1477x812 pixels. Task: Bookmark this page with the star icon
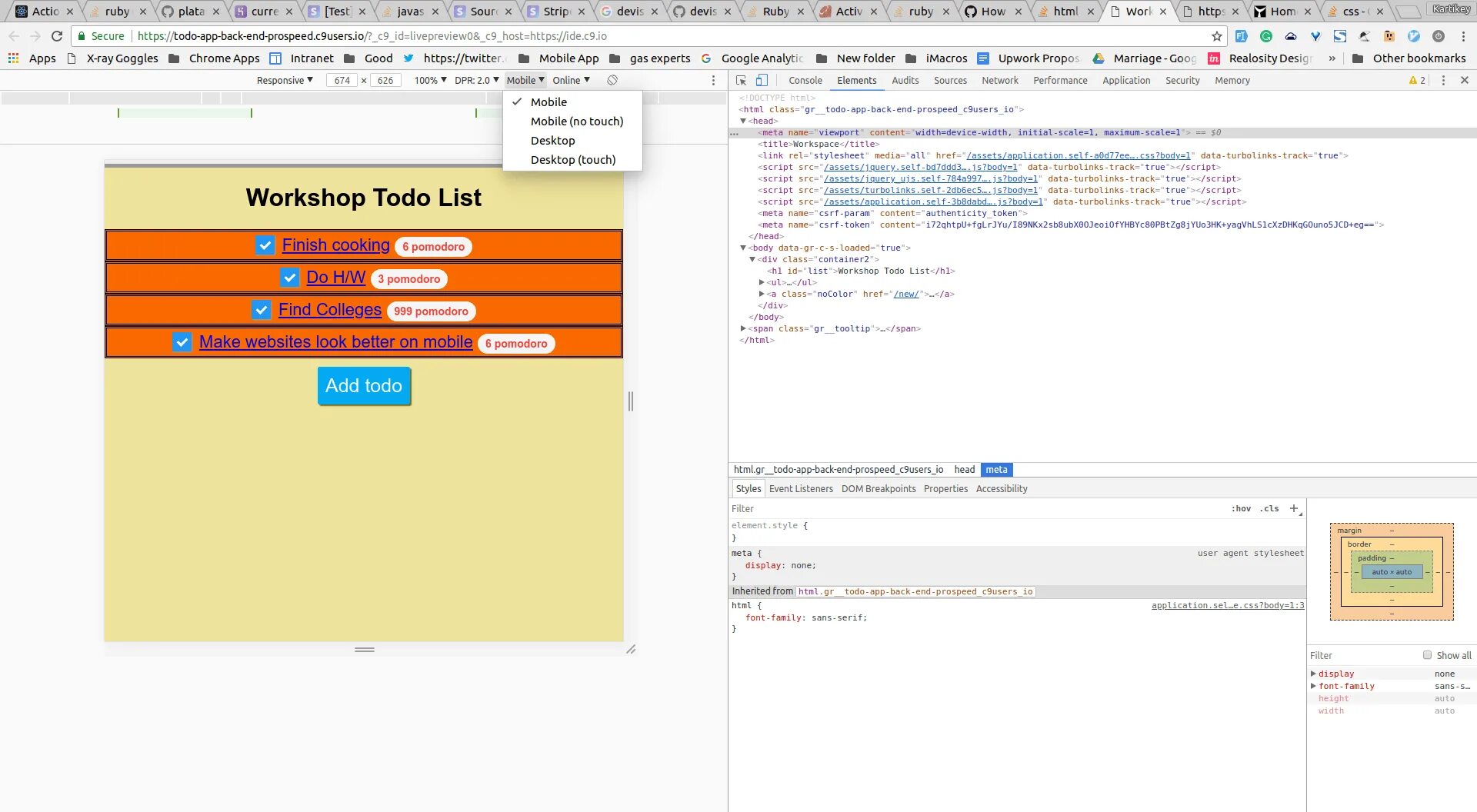(1216, 36)
